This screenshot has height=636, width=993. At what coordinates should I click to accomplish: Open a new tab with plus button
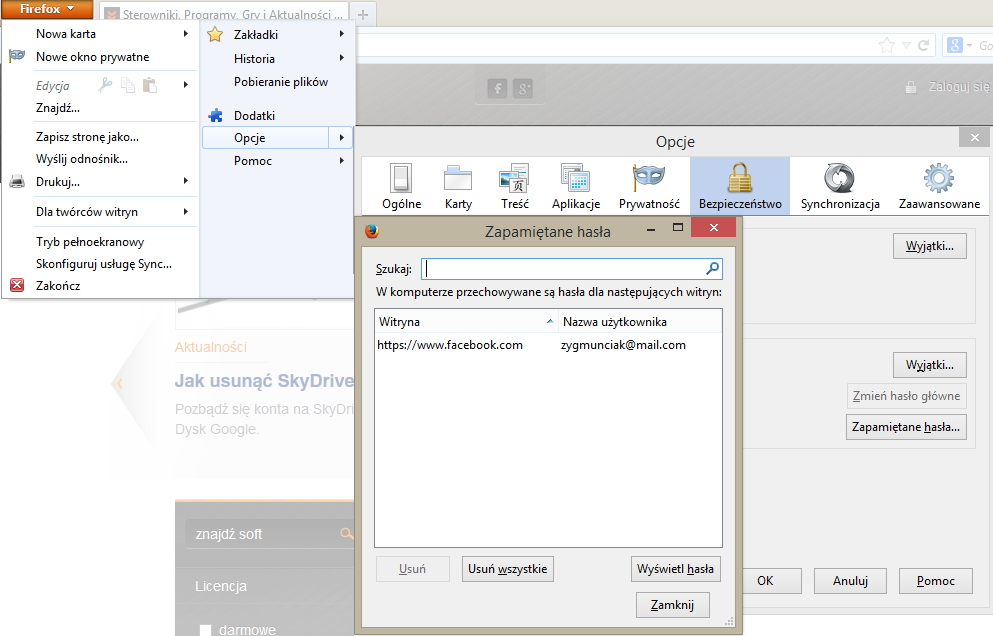[363, 15]
